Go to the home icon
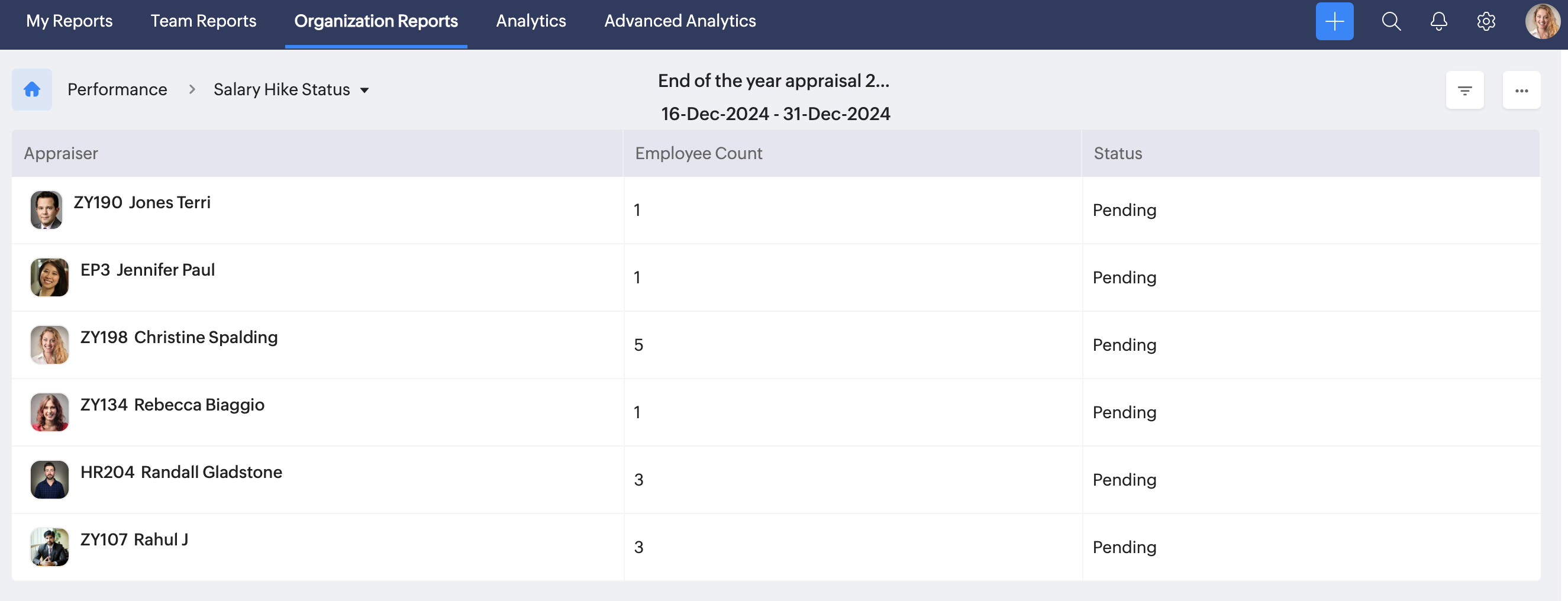The width and height of the screenshot is (1568, 601). pos(31,90)
